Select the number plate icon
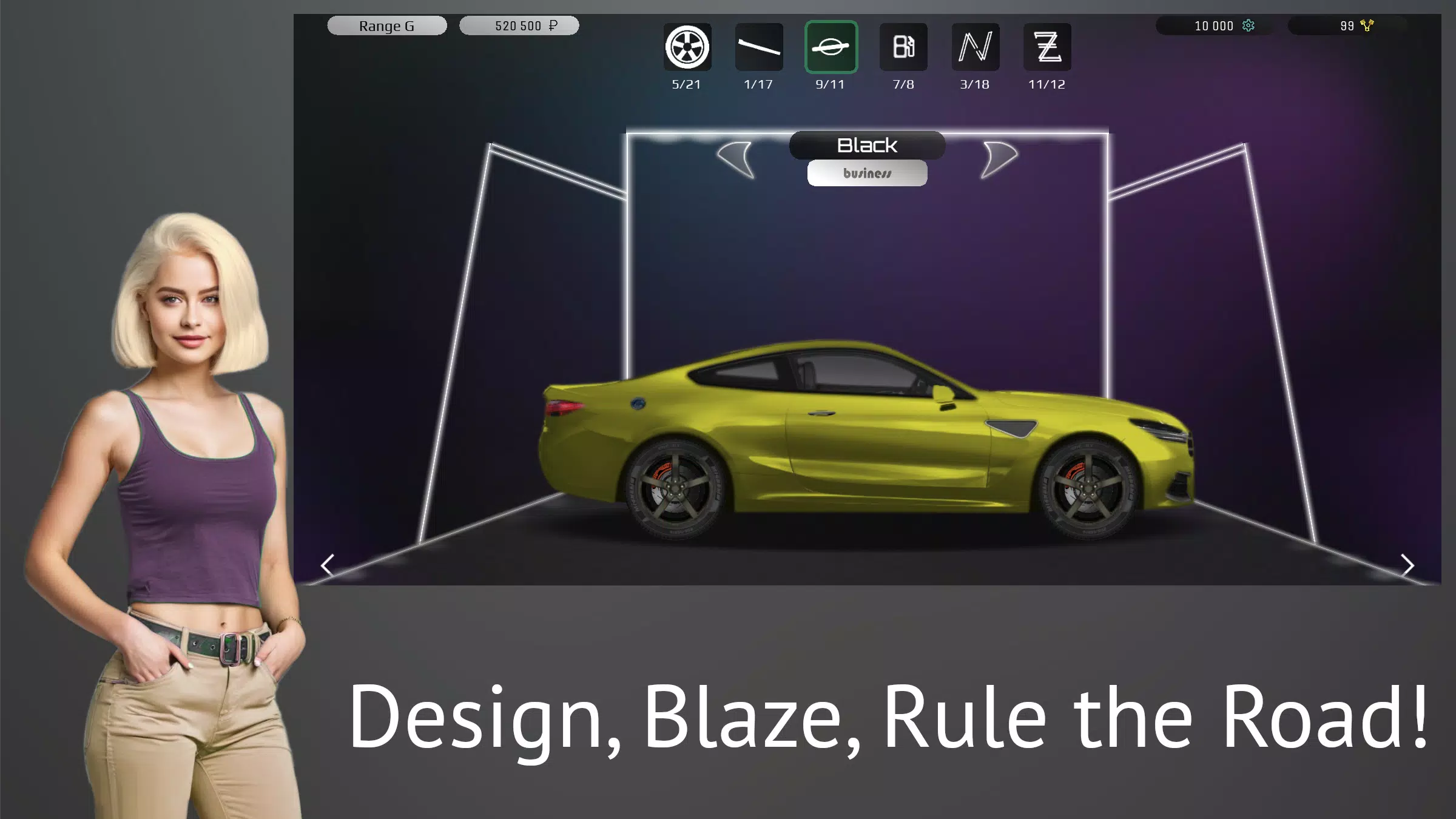The width and height of the screenshot is (1456, 819). pyautogui.click(x=974, y=47)
